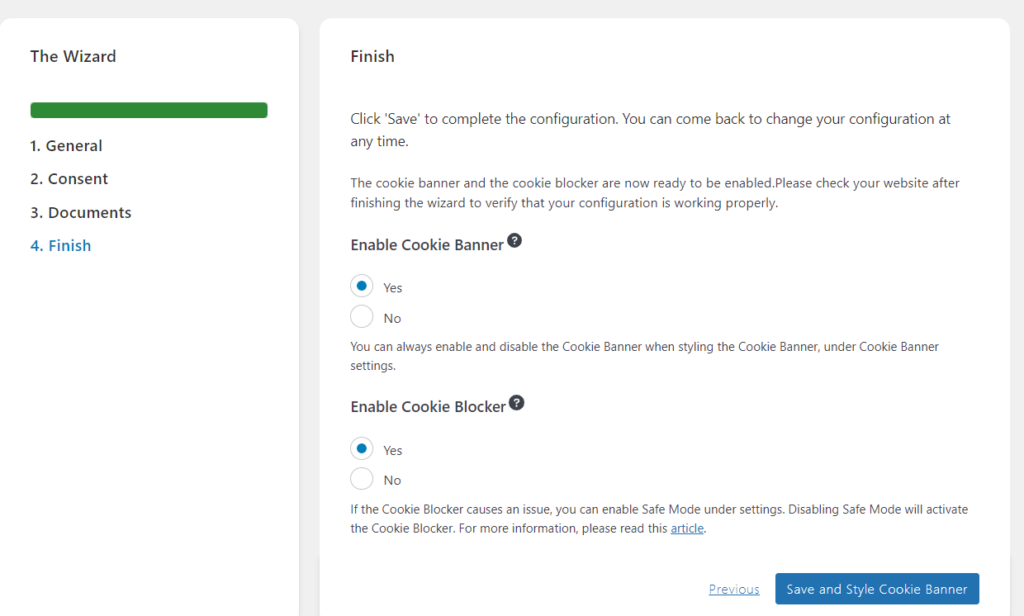1024x616 pixels.
Task: Open wizard step 2. Consent
Action: coord(69,179)
